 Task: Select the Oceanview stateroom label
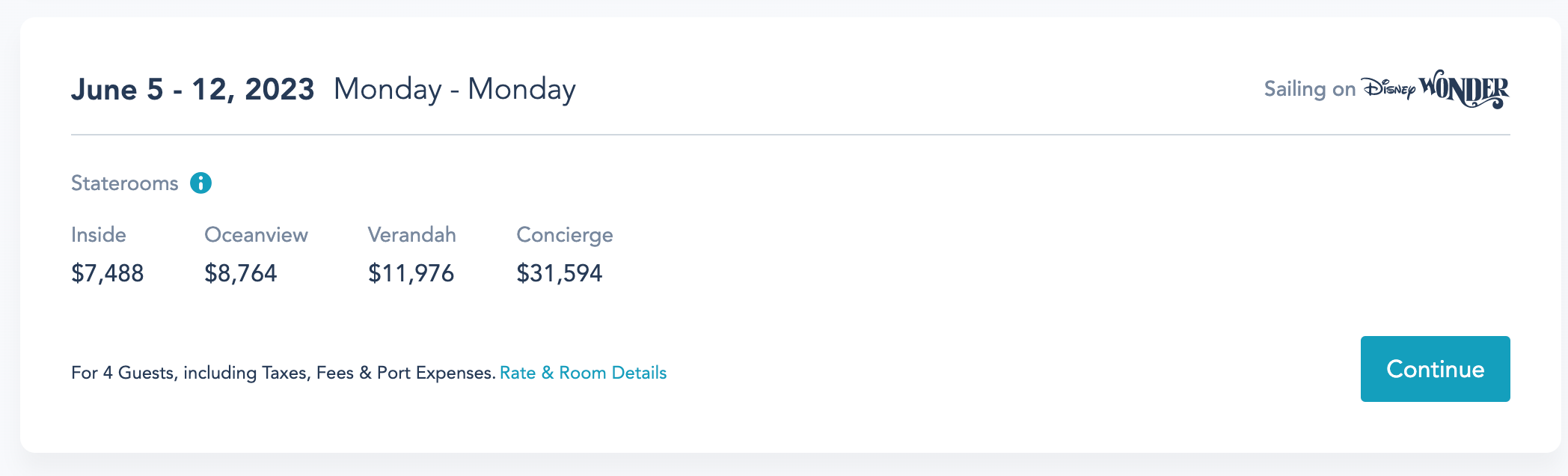[x=256, y=235]
